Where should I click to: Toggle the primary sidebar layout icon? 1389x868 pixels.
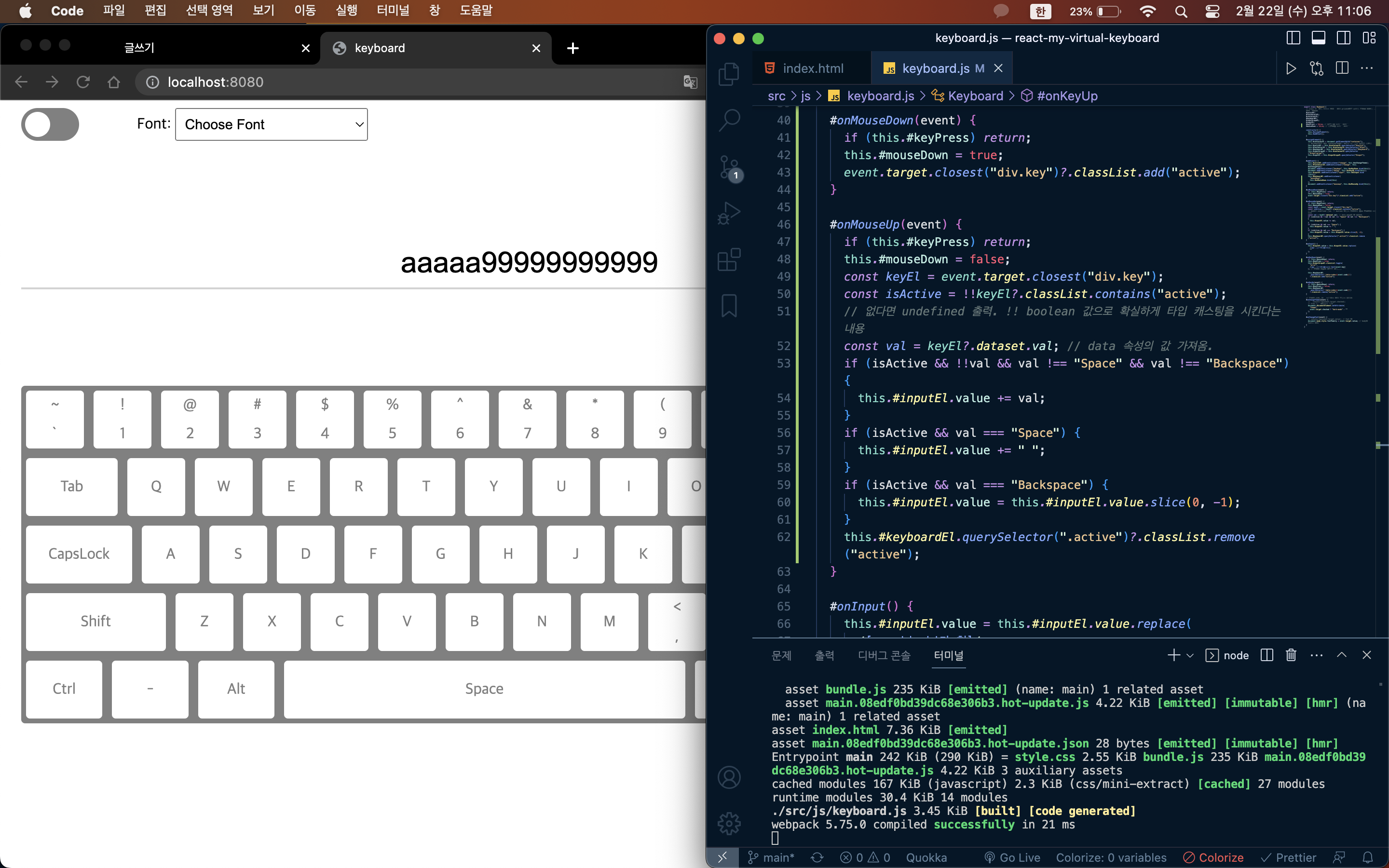point(1293,38)
